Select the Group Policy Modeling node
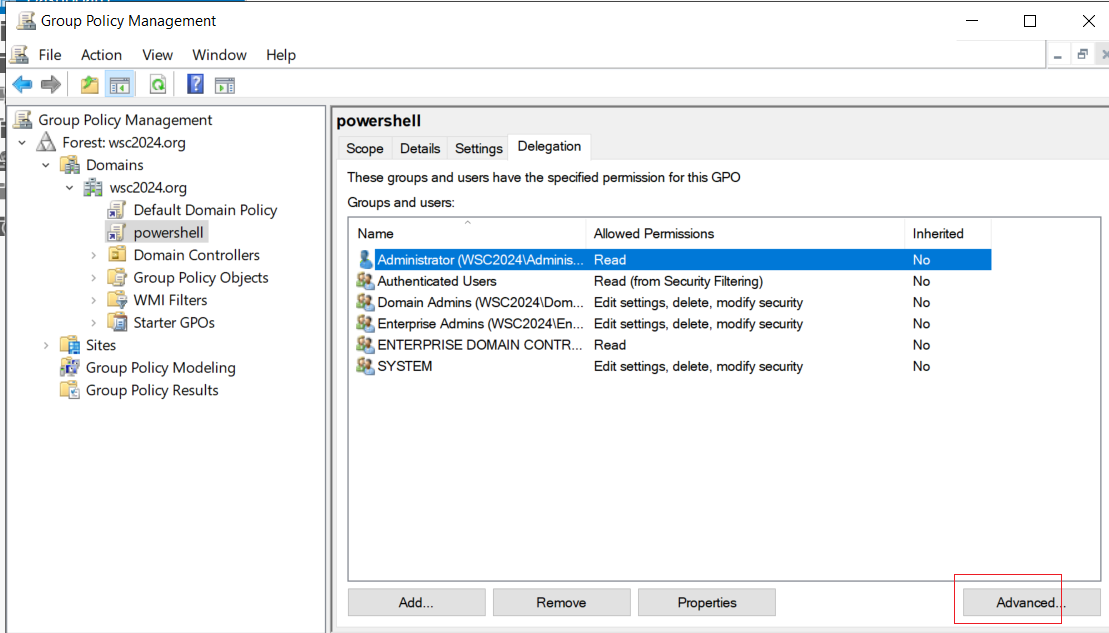The image size is (1109, 633). [x=161, y=368]
